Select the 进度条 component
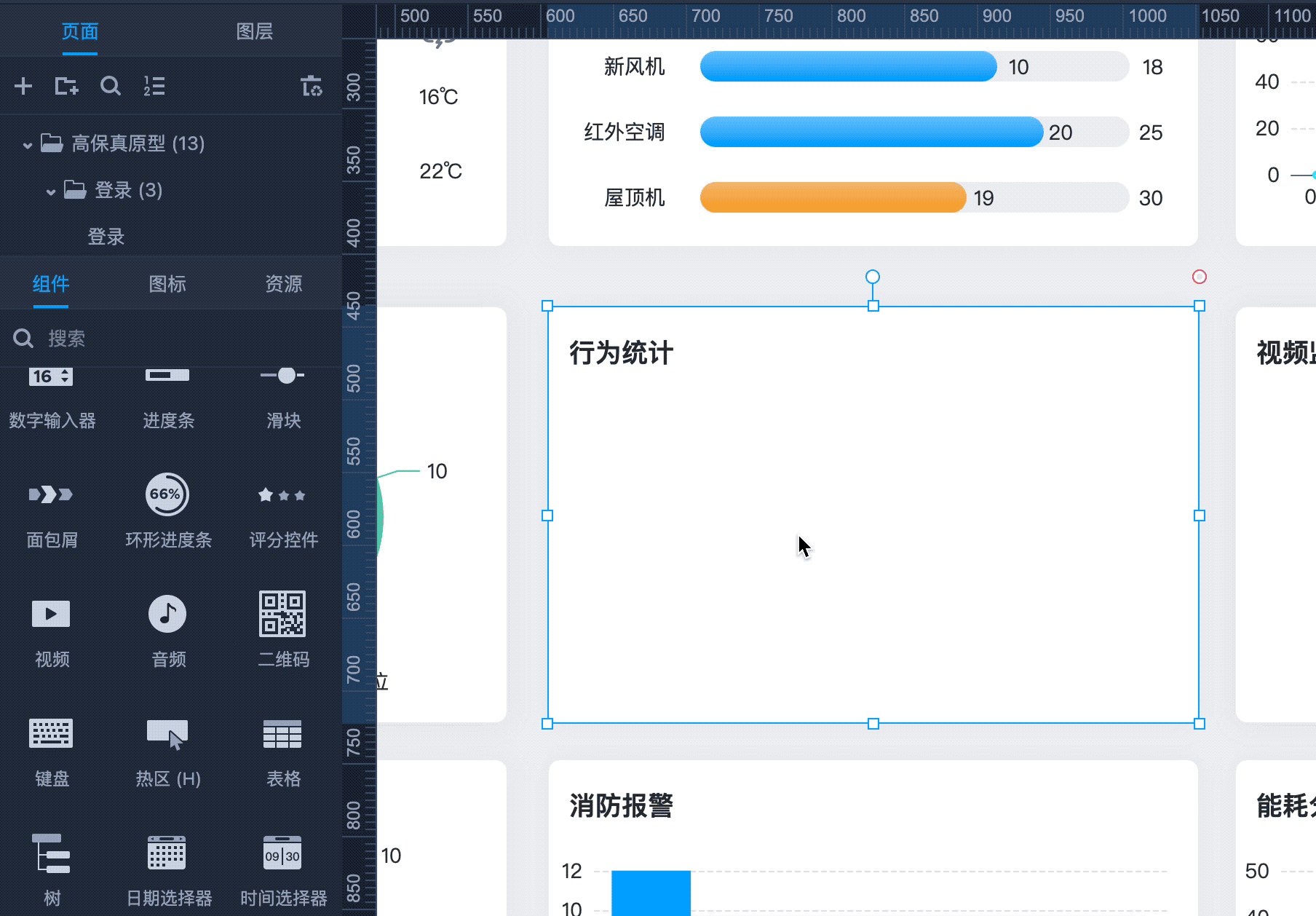The height and width of the screenshot is (916, 1316). [168, 398]
